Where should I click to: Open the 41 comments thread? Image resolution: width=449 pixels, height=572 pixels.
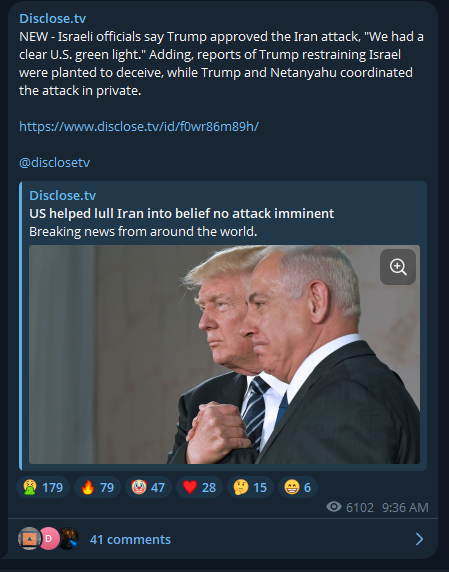point(130,540)
